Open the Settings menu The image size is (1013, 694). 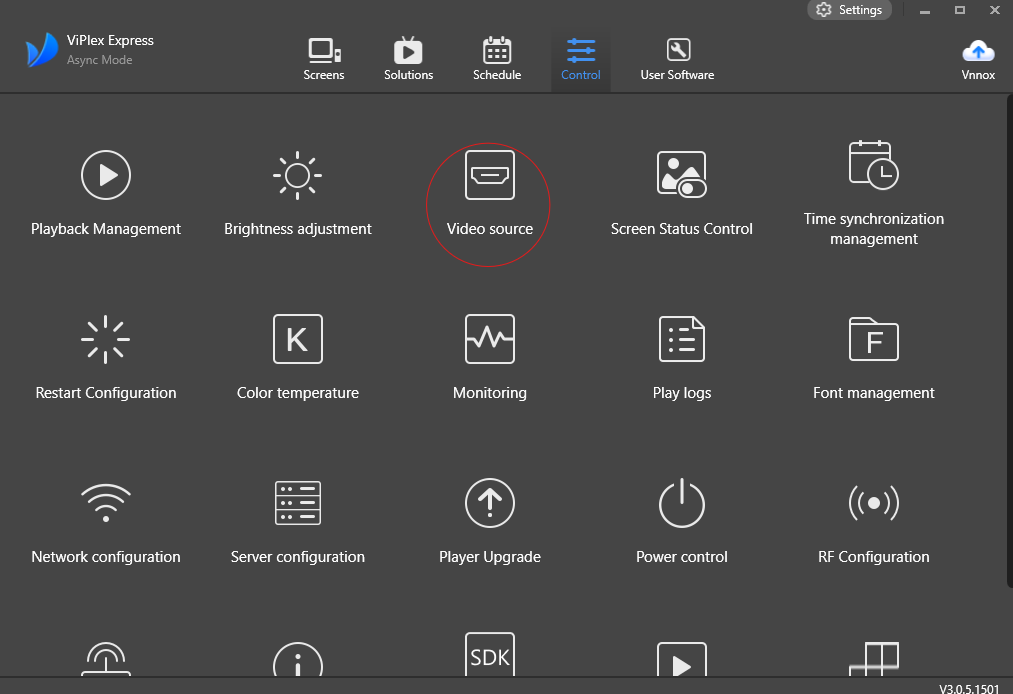(x=849, y=10)
